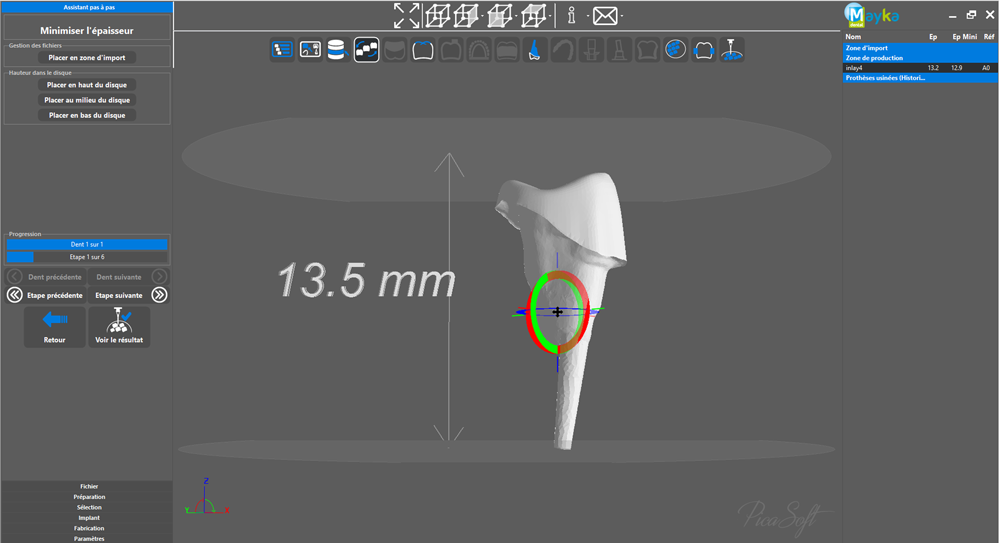Select the inlay4 row in the list

pos(919,68)
